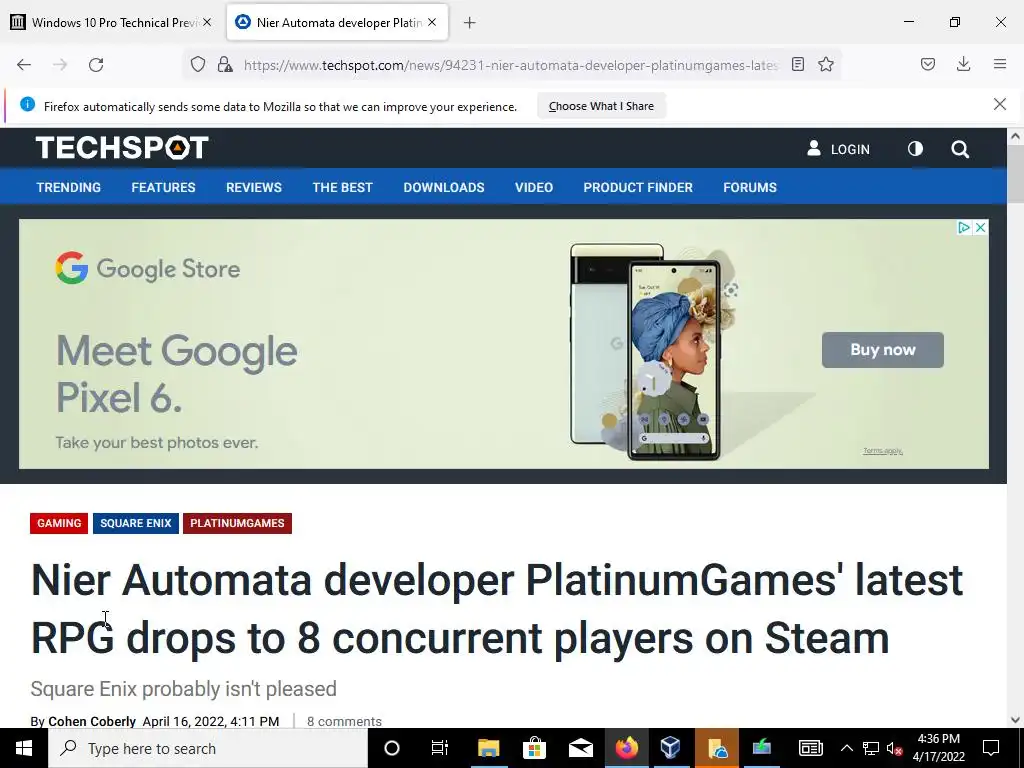Open Task View on taskbar
The image size is (1024, 768).
pos(440,748)
